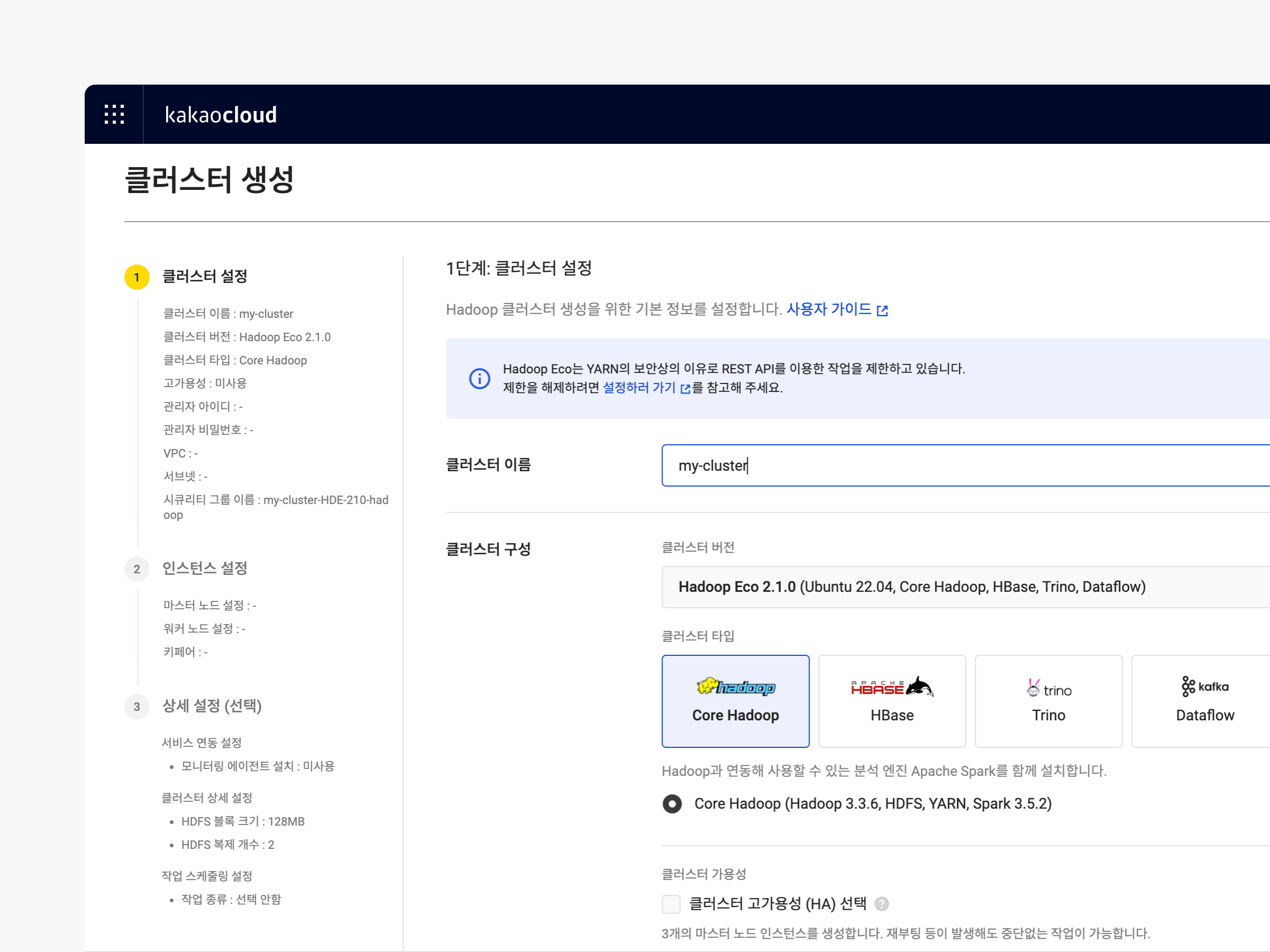The image size is (1270, 952).
Task: Click the external link icon beside 사용자 가이드
Action: [882, 310]
